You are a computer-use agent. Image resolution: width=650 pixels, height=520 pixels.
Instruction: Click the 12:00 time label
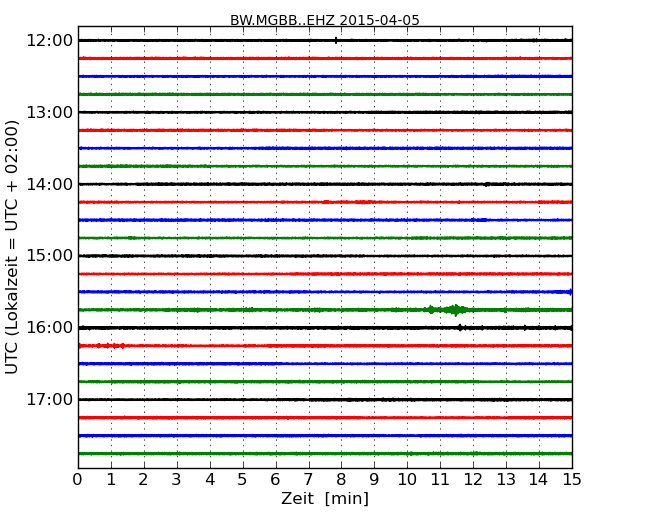pos(49,41)
